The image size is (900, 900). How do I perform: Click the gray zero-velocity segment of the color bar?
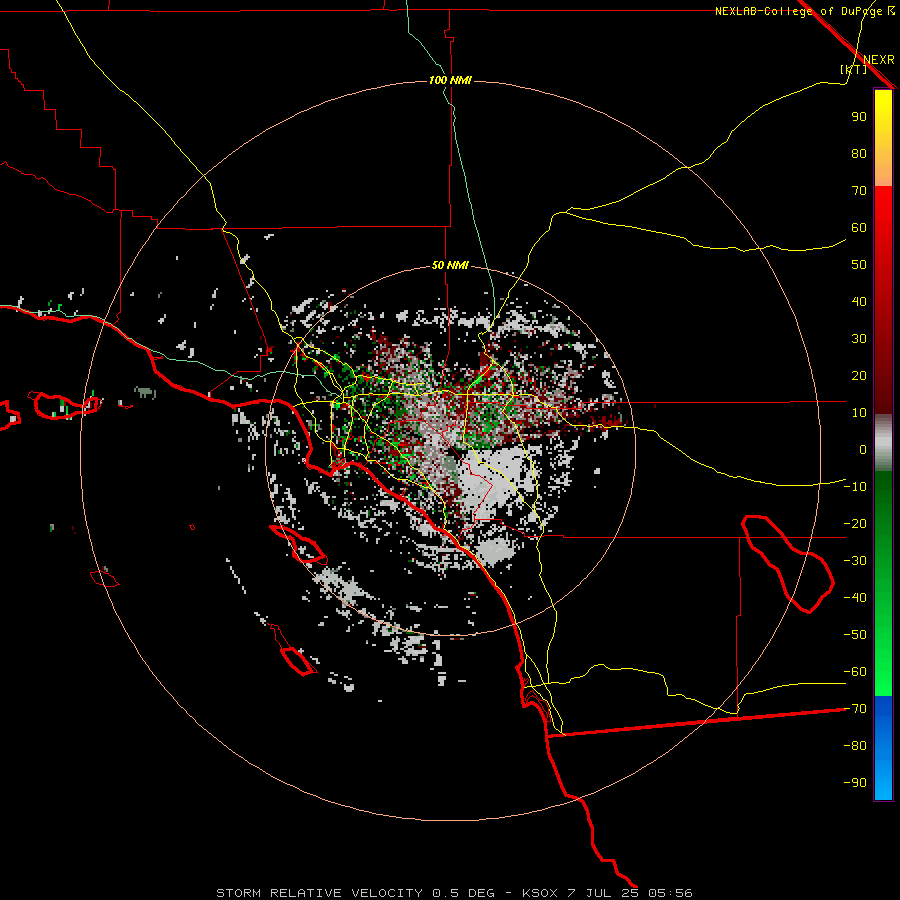coord(883,443)
